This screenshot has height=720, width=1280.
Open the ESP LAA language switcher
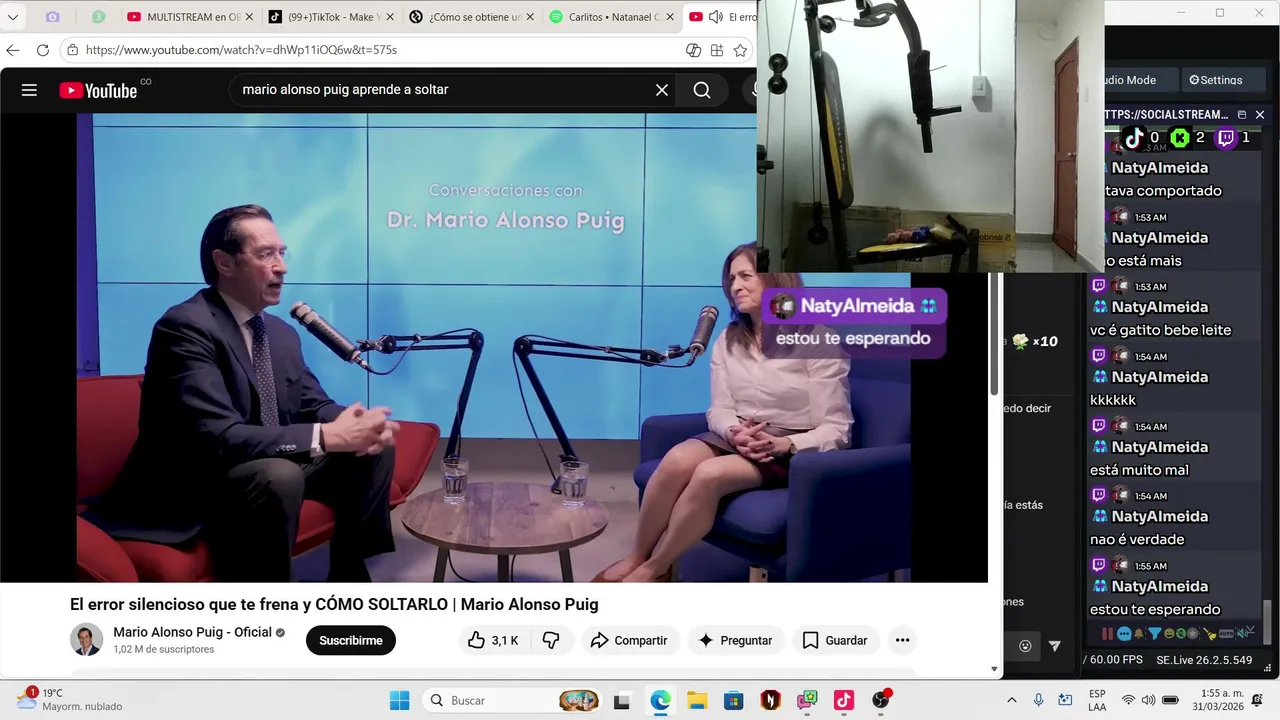[1097, 700]
